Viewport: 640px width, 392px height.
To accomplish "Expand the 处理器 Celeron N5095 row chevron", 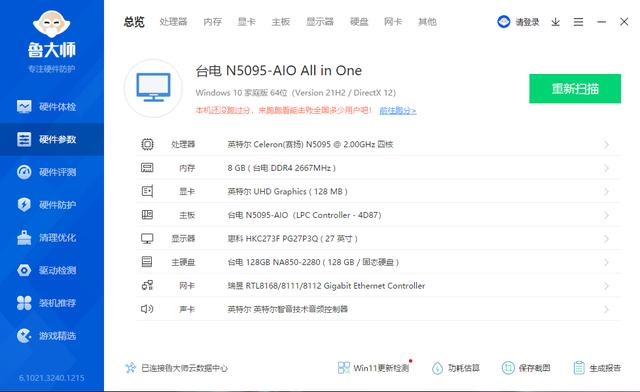I will (607, 145).
